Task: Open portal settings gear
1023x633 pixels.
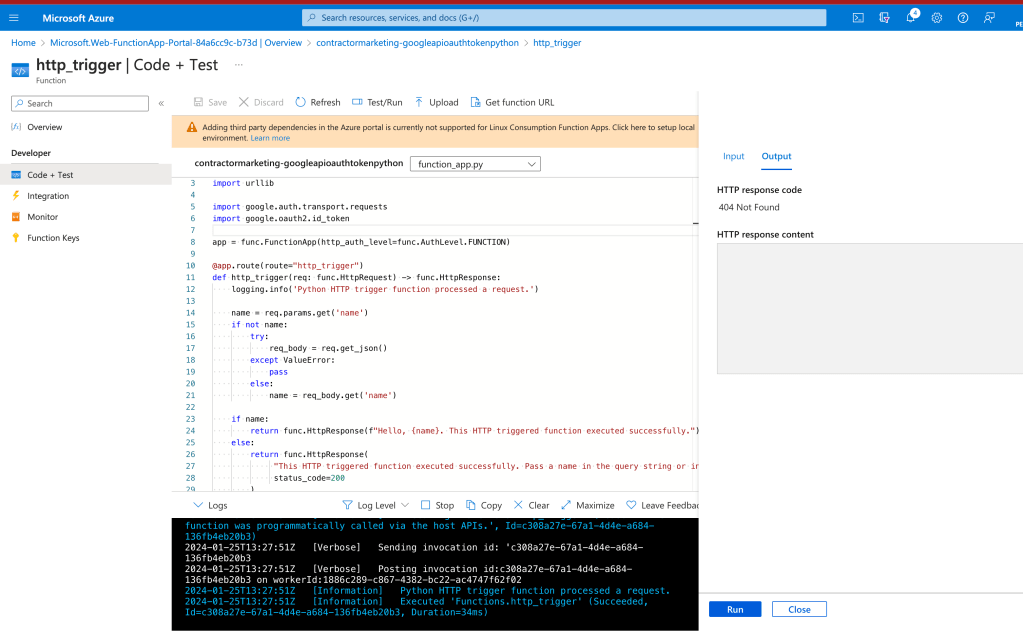Action: pyautogui.click(x=937, y=18)
